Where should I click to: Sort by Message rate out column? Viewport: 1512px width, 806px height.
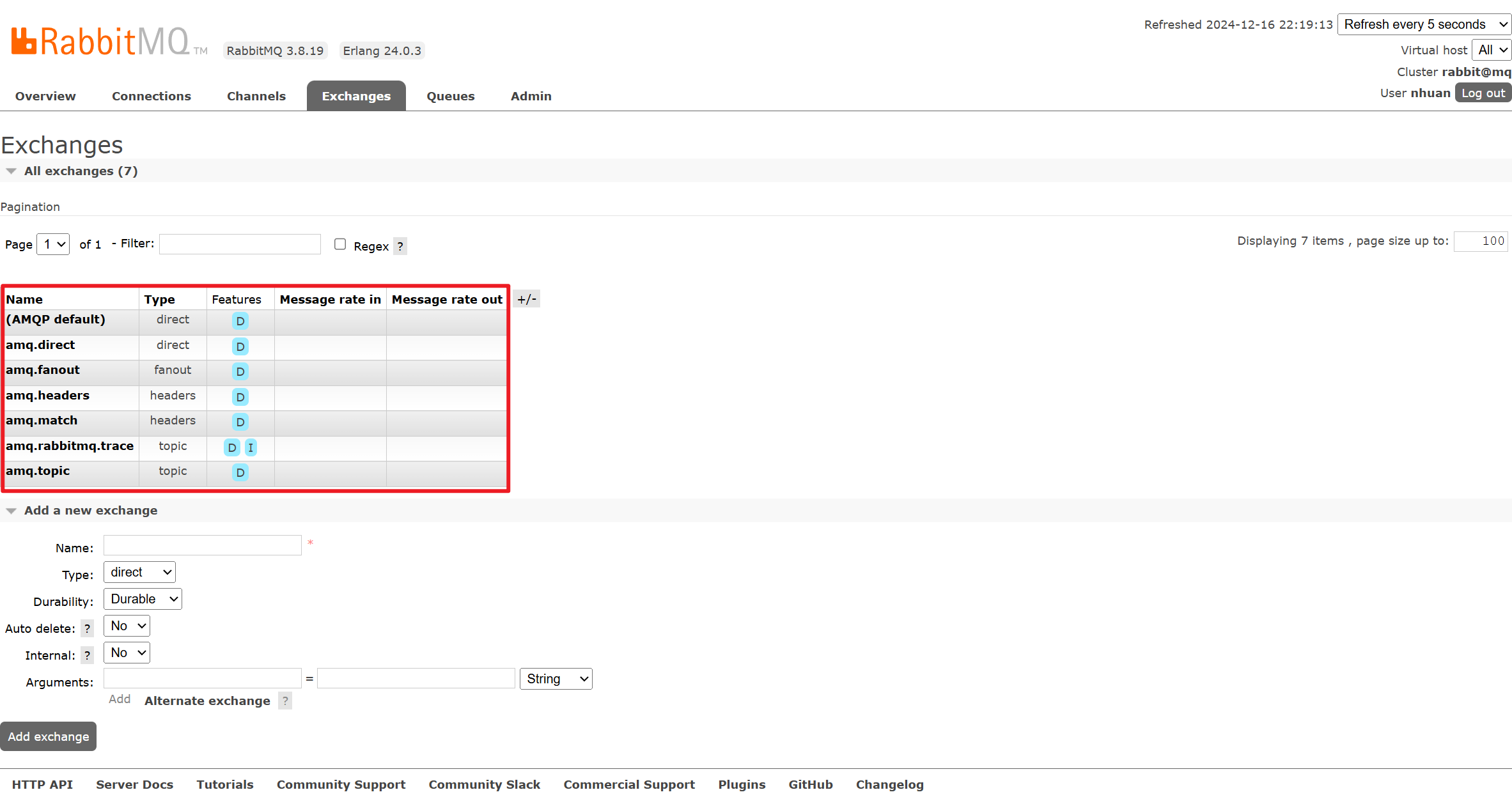pos(447,299)
